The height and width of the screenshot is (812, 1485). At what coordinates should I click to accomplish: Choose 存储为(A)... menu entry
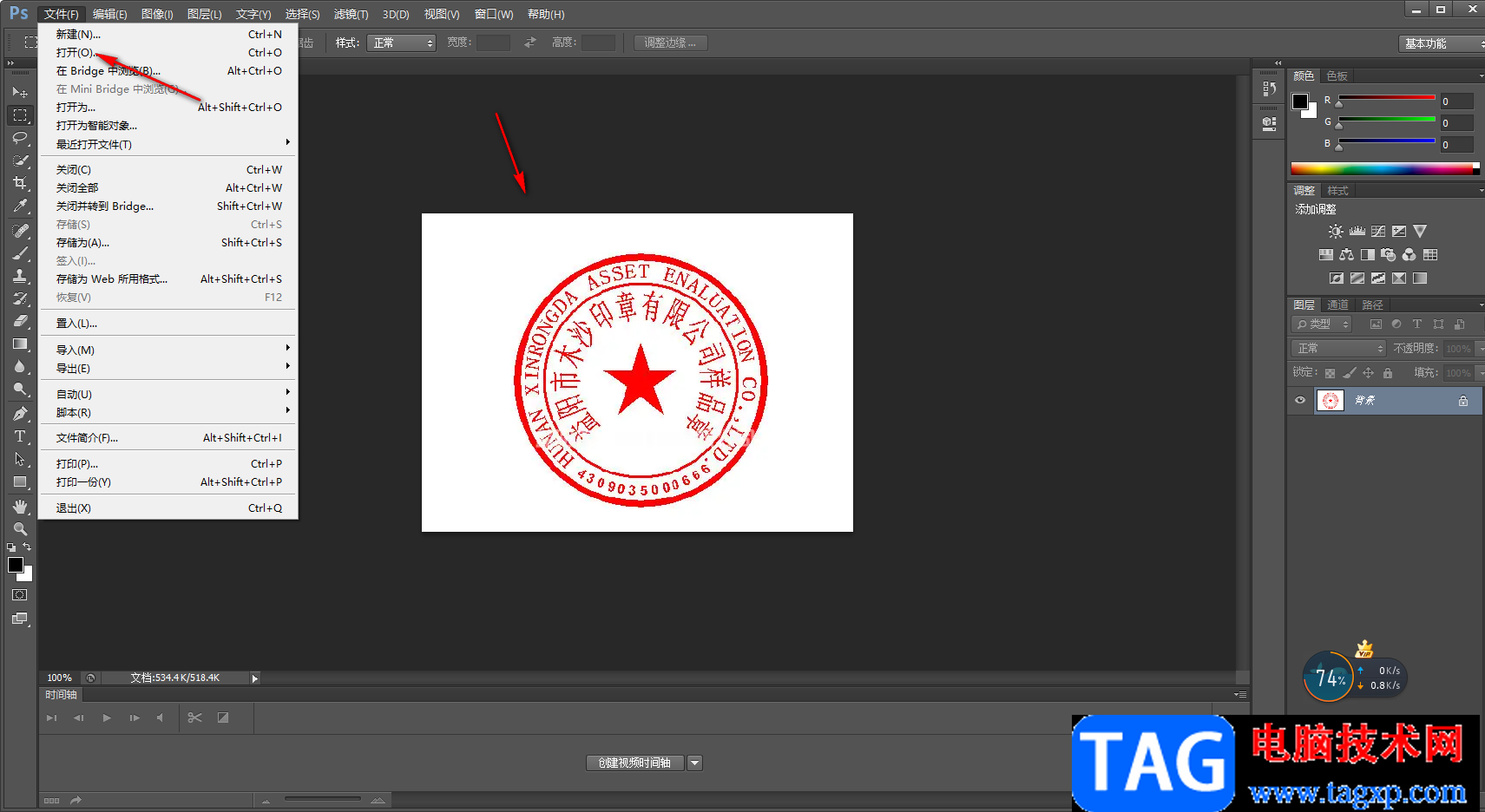coord(168,243)
